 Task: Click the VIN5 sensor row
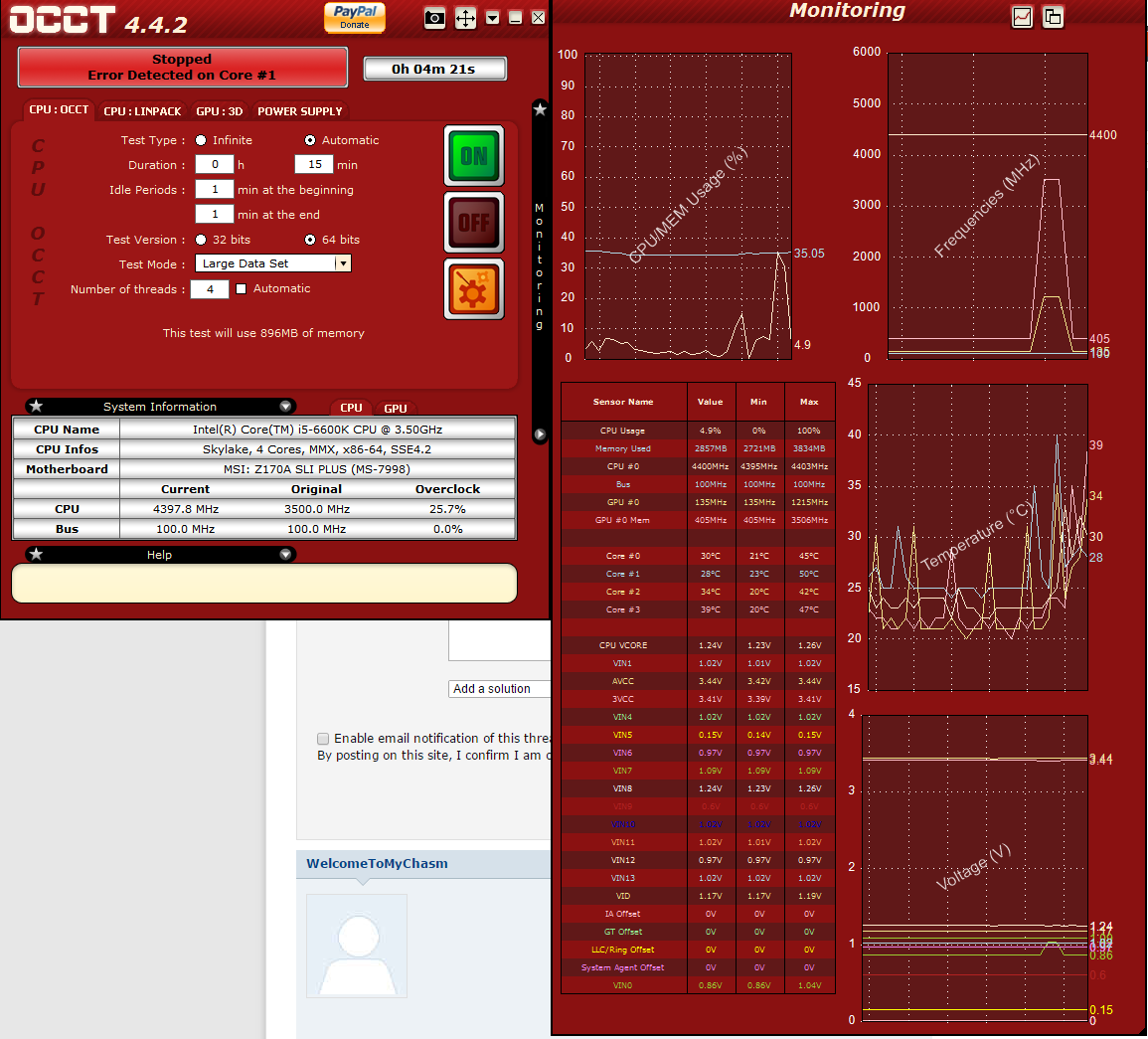tap(698, 735)
